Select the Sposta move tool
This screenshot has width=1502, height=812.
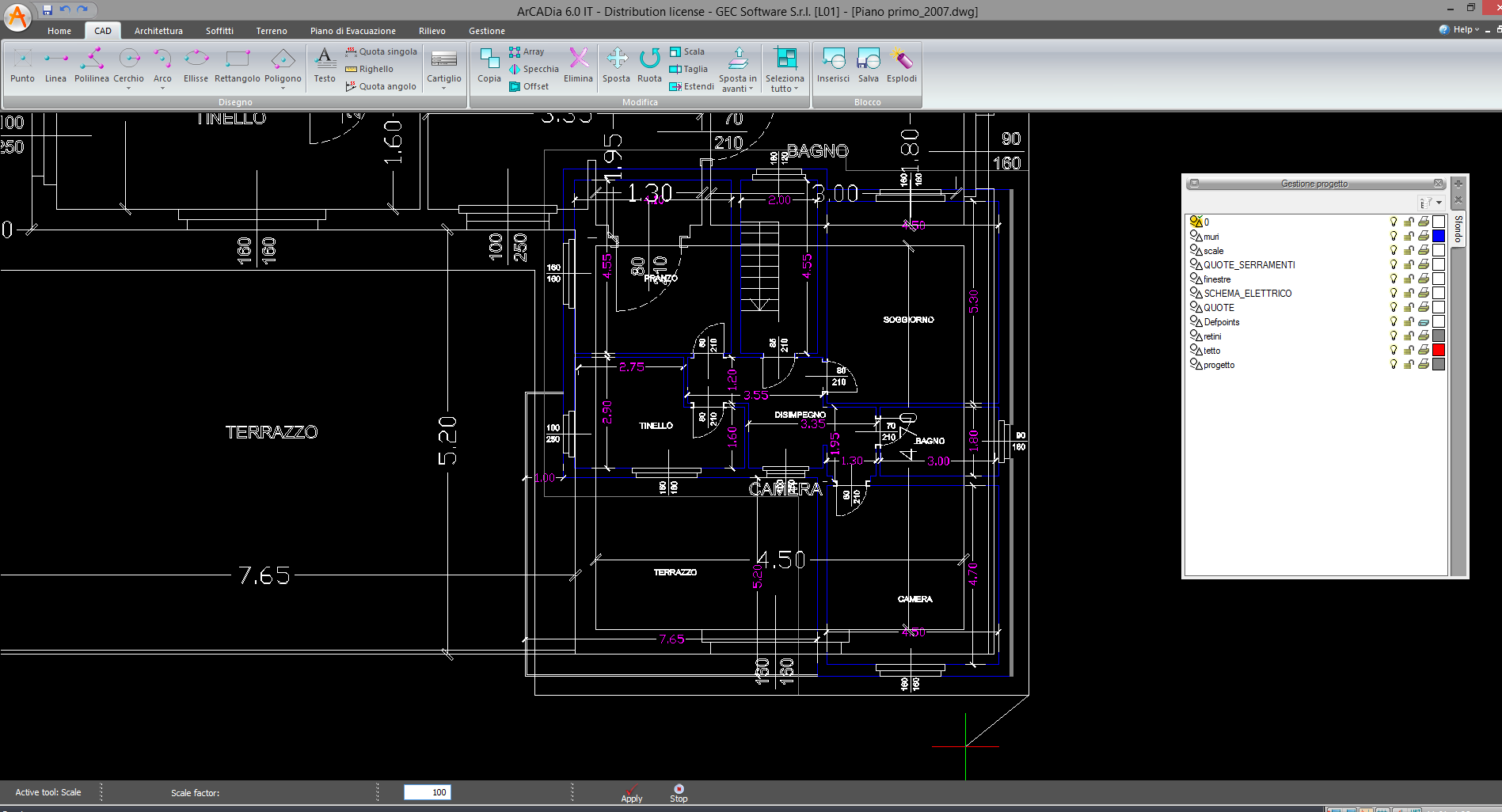click(x=616, y=65)
